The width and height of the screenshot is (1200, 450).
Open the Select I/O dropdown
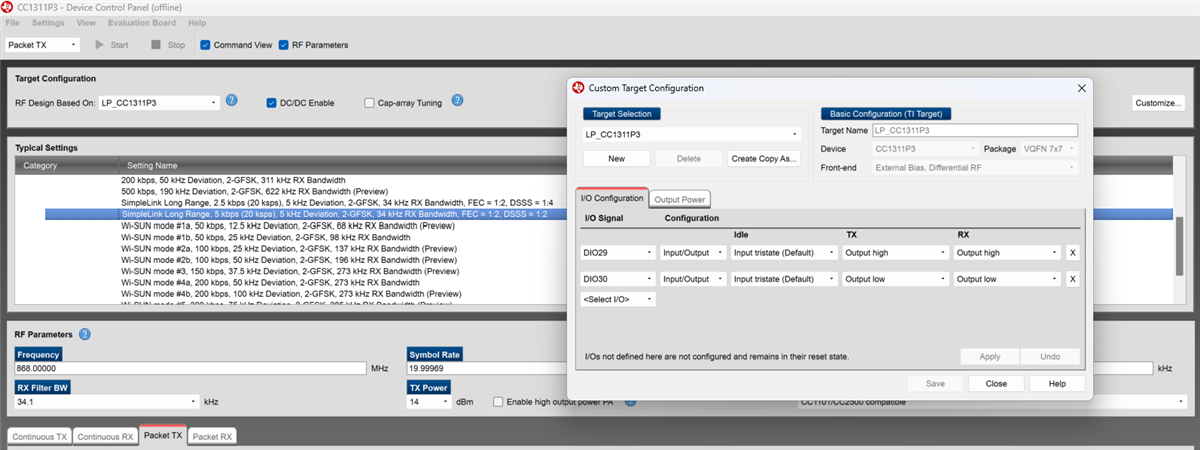618,299
